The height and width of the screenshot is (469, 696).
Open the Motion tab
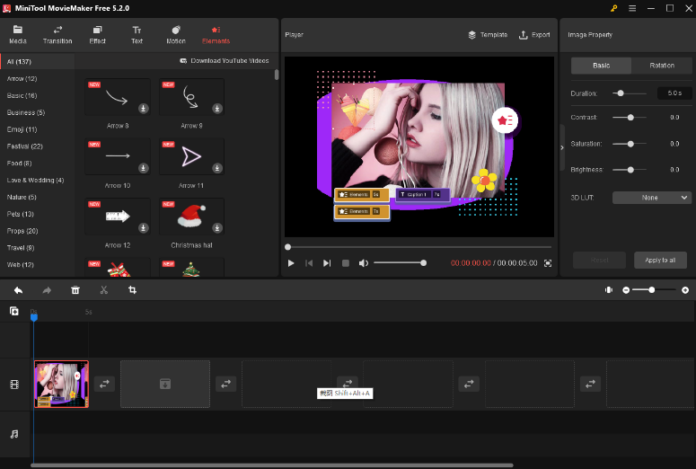176,35
